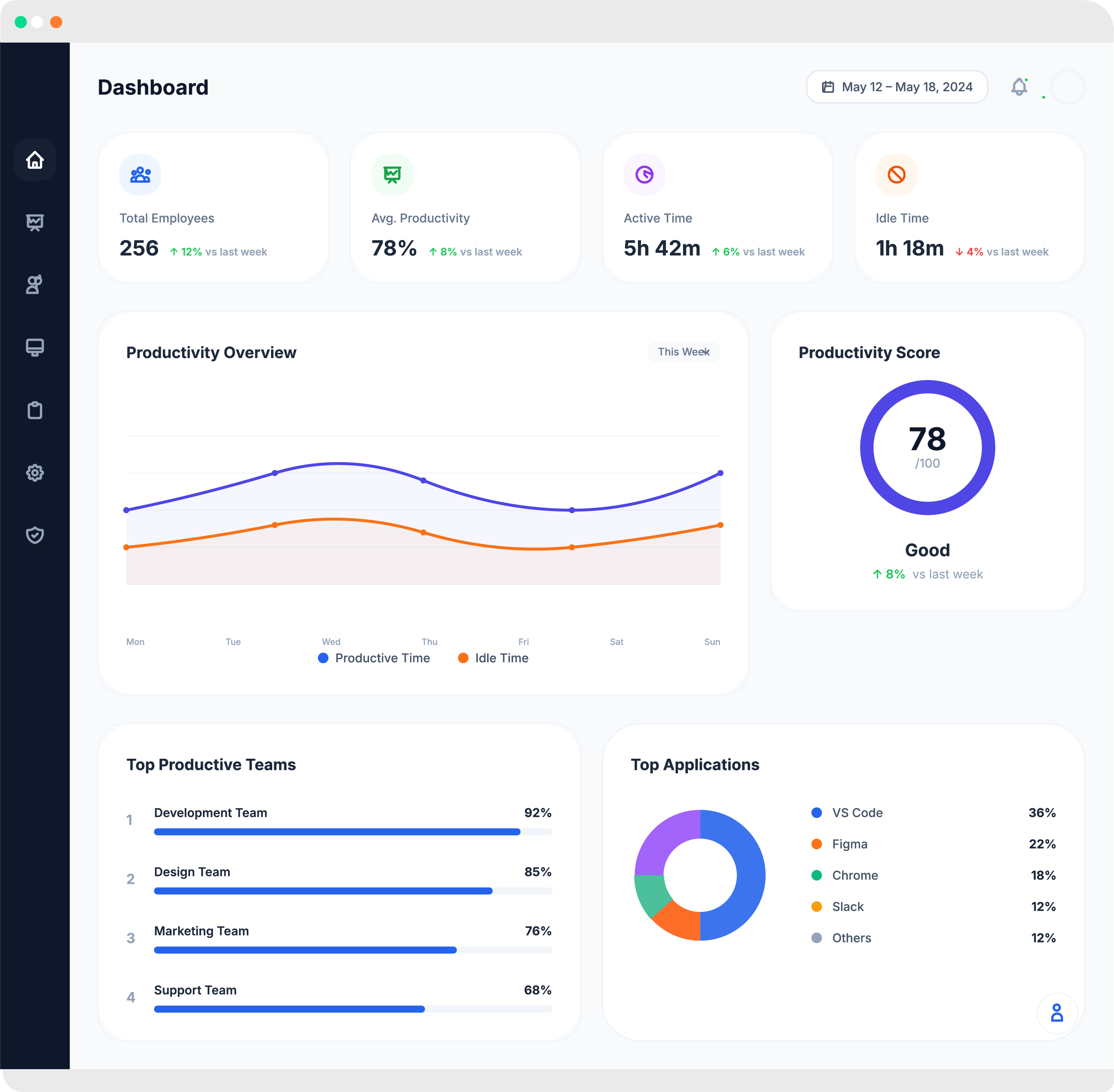1114x1092 pixels.
Task: Click the Chrome application label
Action: tap(855, 875)
